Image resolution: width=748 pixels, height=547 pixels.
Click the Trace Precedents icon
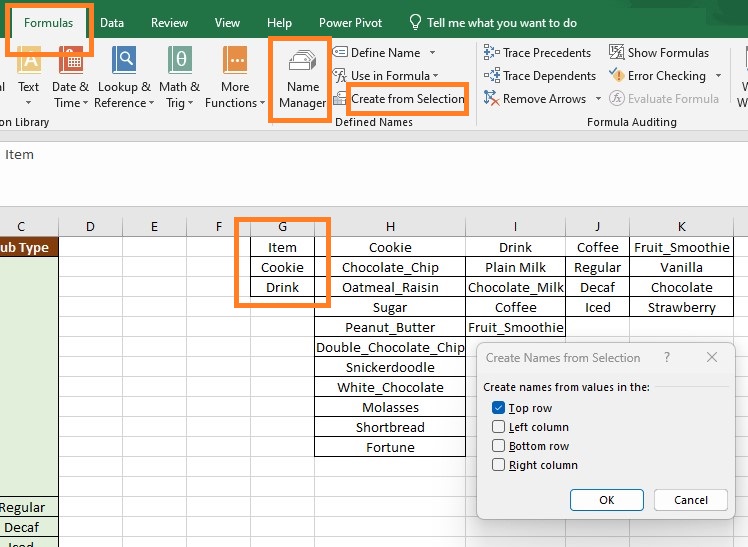tap(491, 52)
